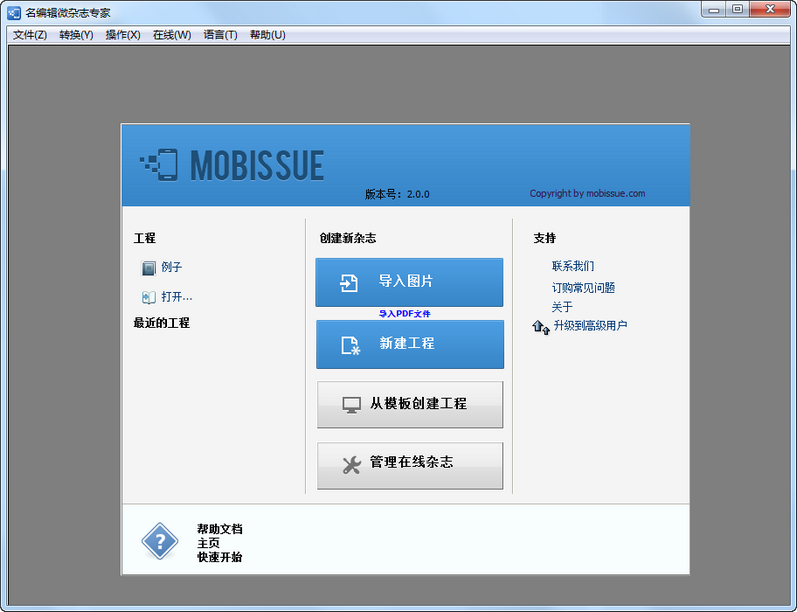Open the 文件(Z) menu

coord(30,35)
